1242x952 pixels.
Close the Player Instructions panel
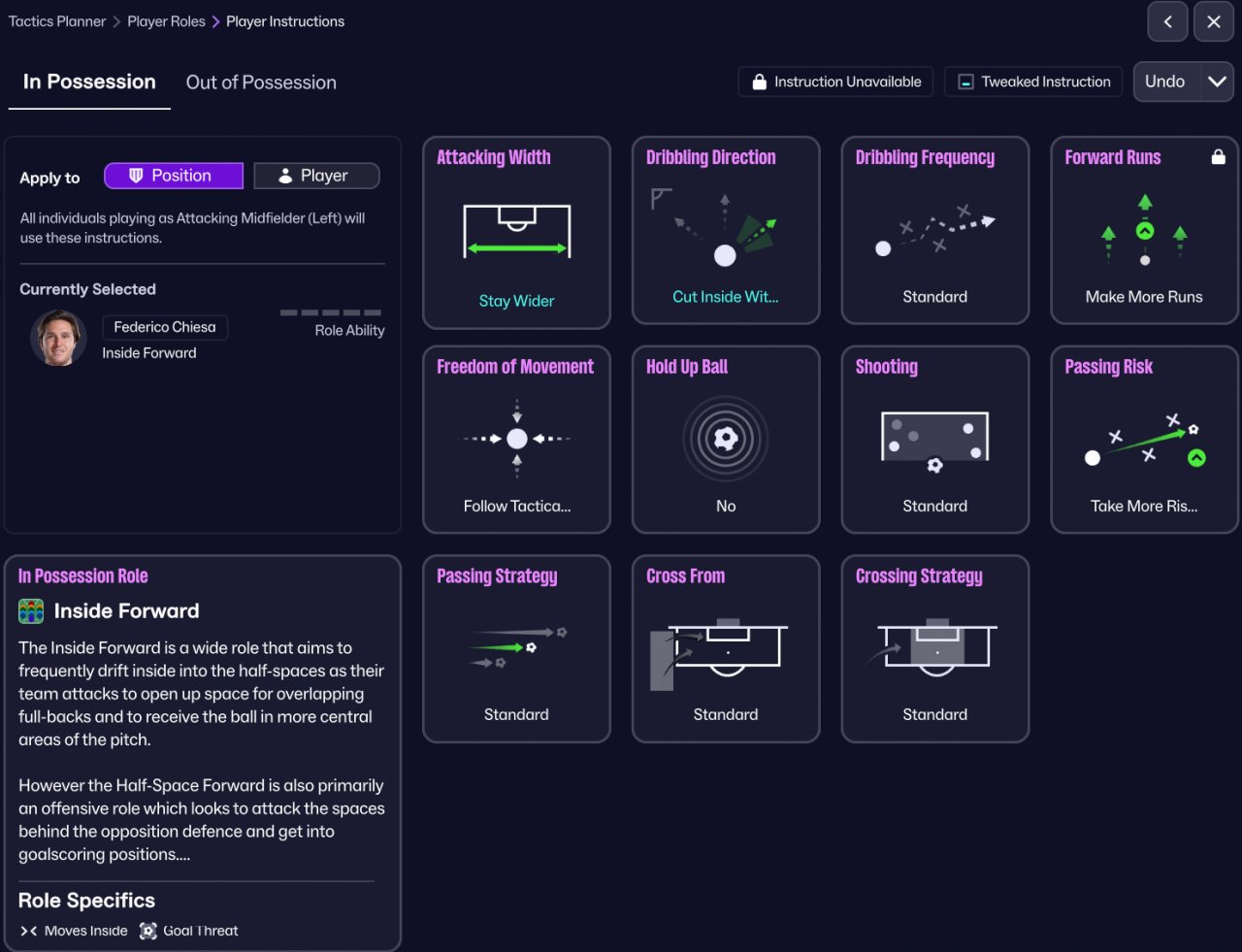pyautogui.click(x=1214, y=21)
